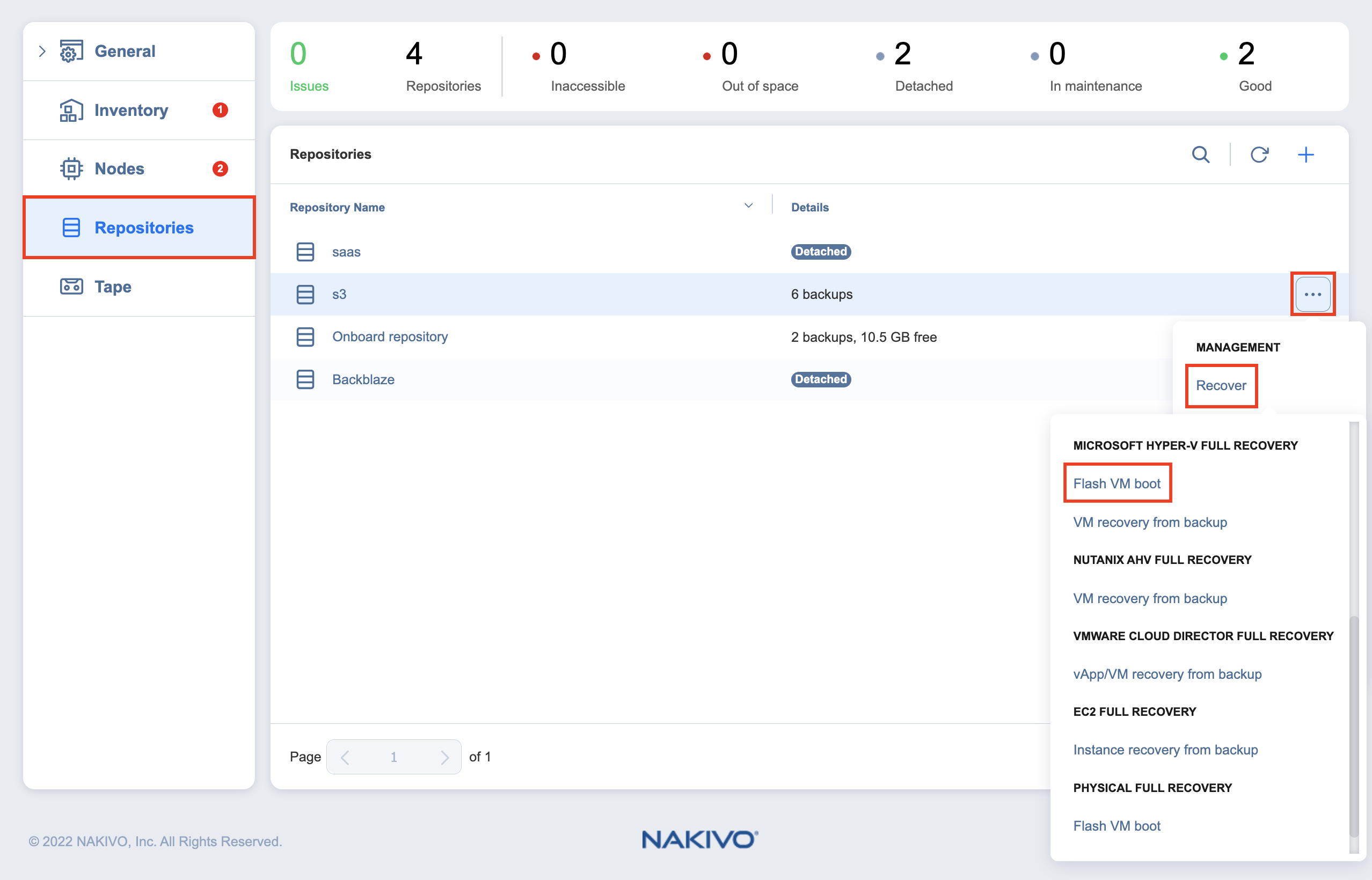Click the page number input field
This screenshot has height=880, width=1372.
(394, 757)
